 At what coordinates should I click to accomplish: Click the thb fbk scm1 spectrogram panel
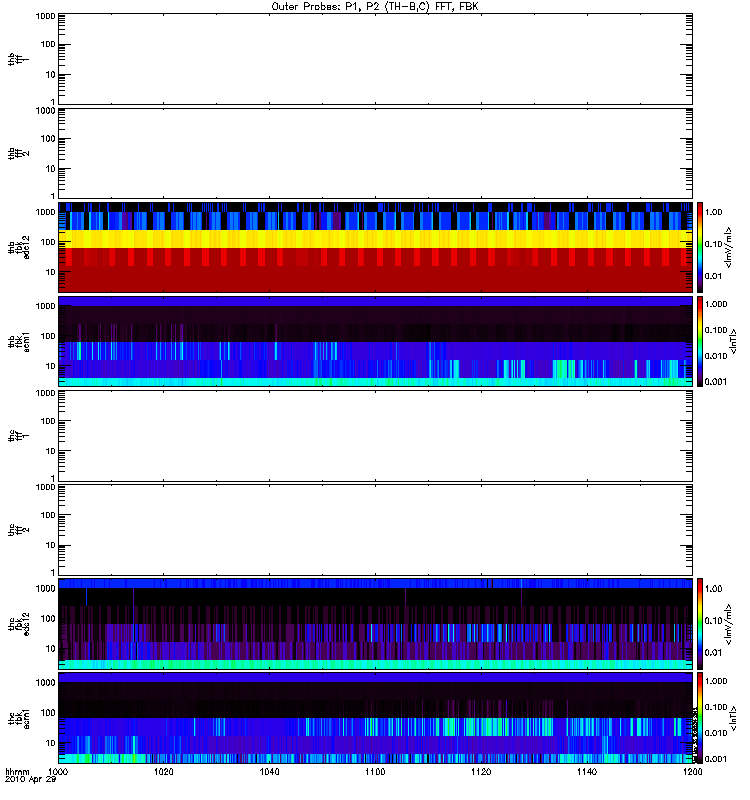(375, 341)
